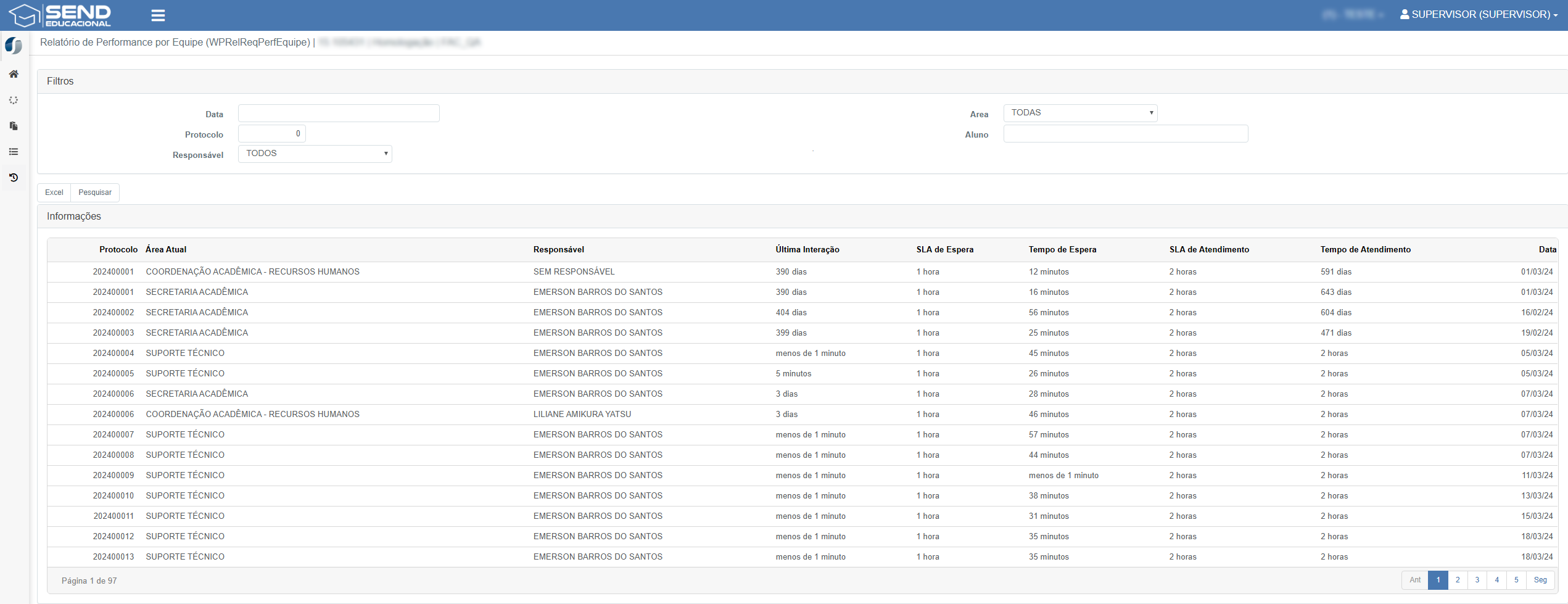Click the Data column header in table
The image size is (1568, 604).
coord(1547,250)
